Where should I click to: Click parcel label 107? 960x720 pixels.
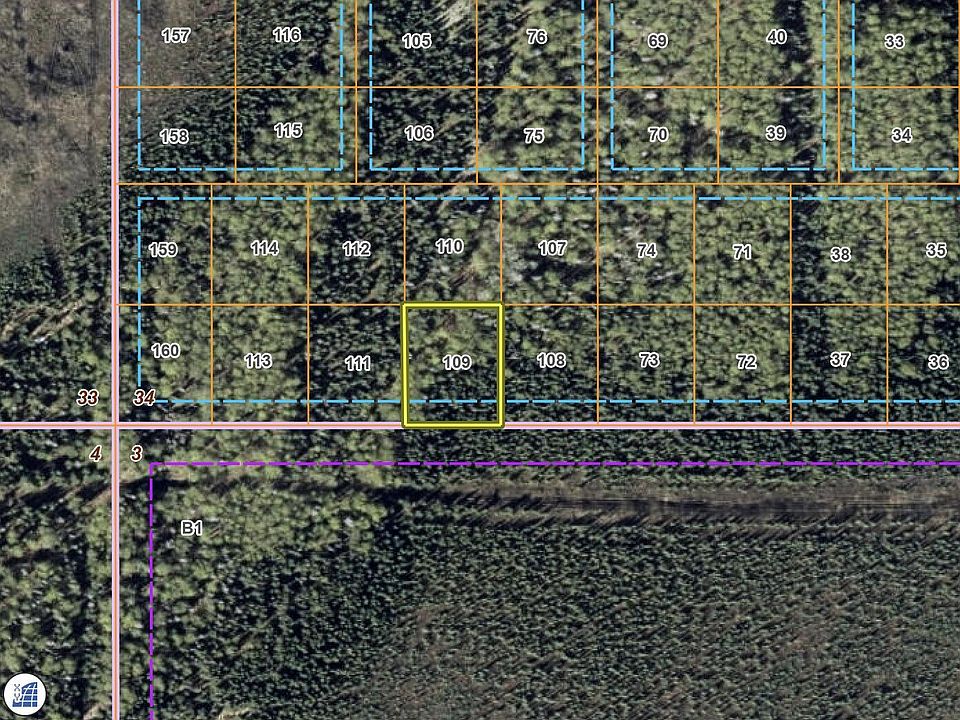[552, 248]
